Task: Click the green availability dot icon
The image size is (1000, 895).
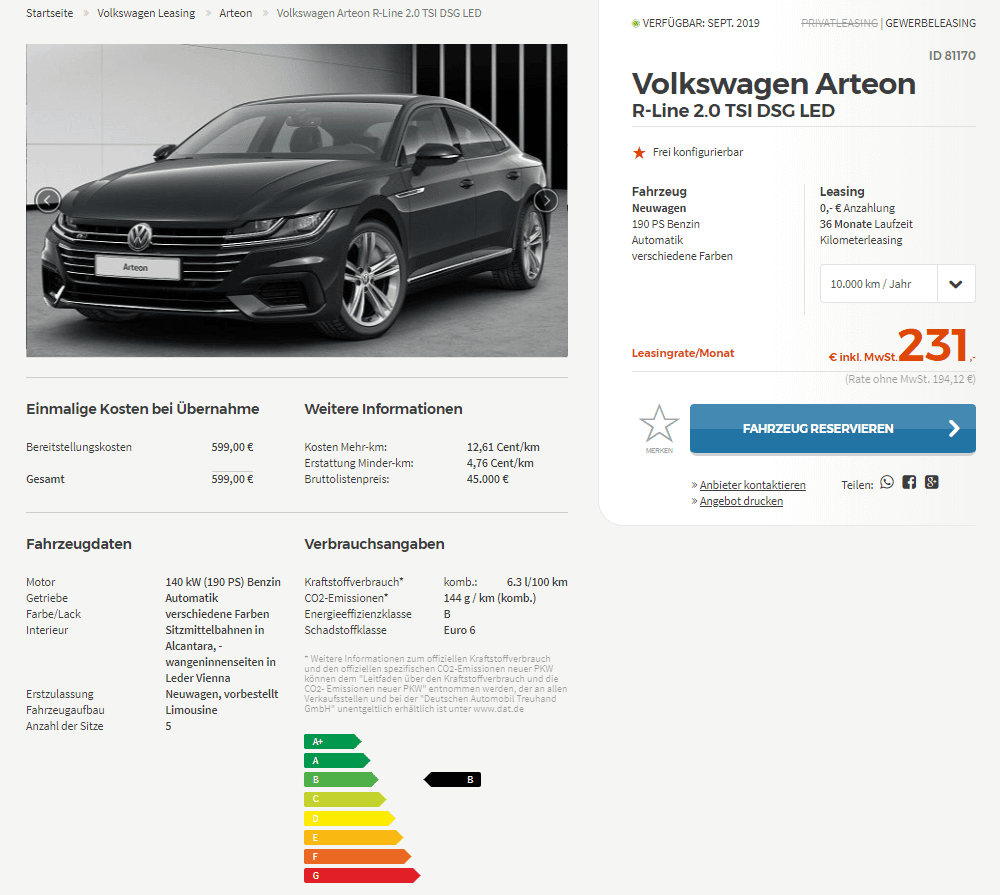Action: pos(635,24)
